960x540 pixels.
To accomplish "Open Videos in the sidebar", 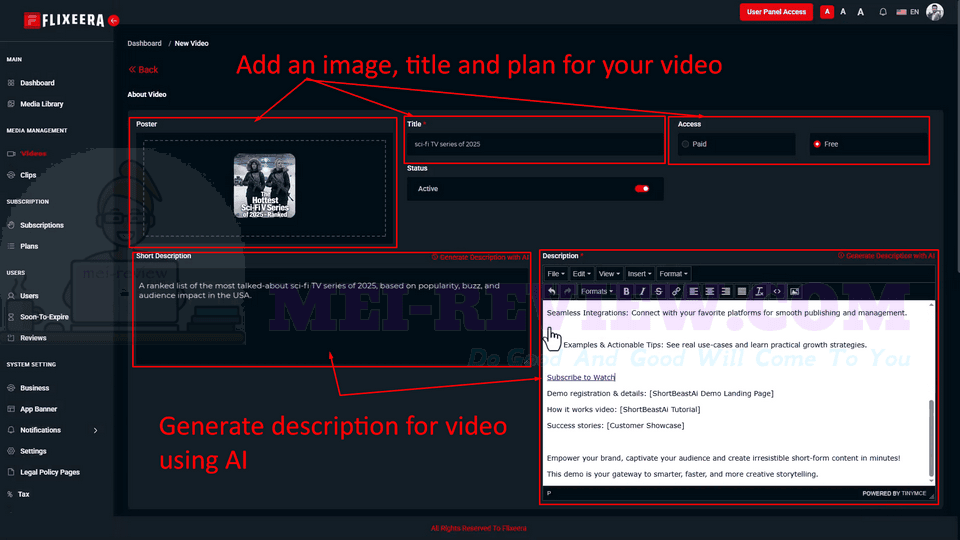I will (33, 154).
